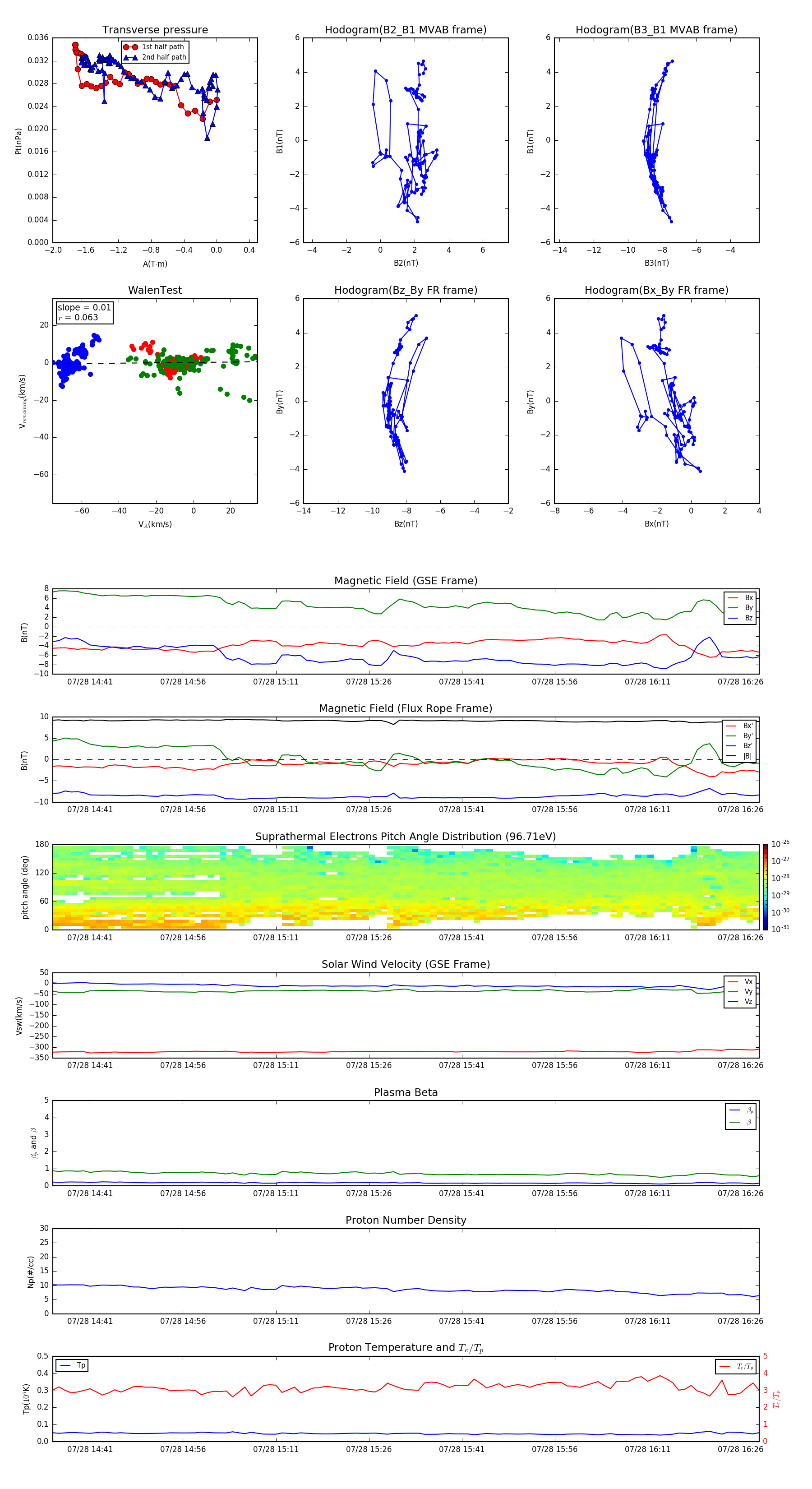Click the Vz legend entry in velocity plot
This screenshot has width=812, height=1489.
point(741,1002)
